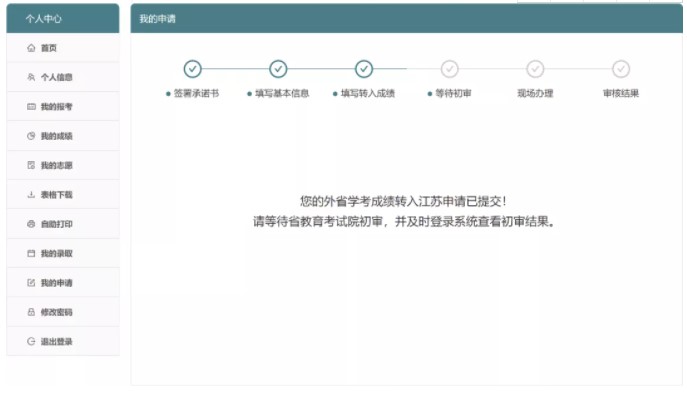This screenshot has width=687, height=401.
Task: Select 我的申请 in the left menu
Action: pyautogui.click(x=56, y=283)
